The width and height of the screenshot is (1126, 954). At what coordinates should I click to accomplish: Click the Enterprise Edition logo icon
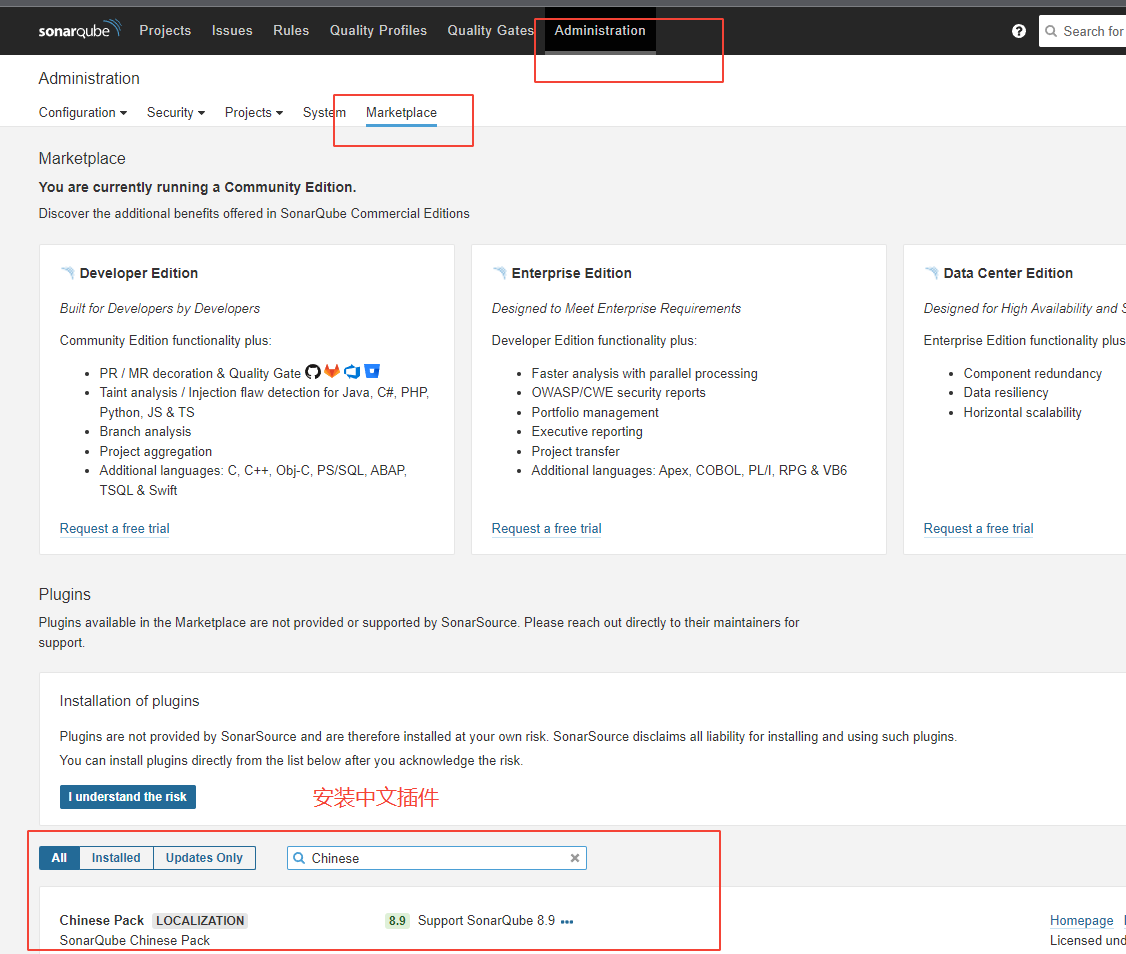(x=500, y=273)
